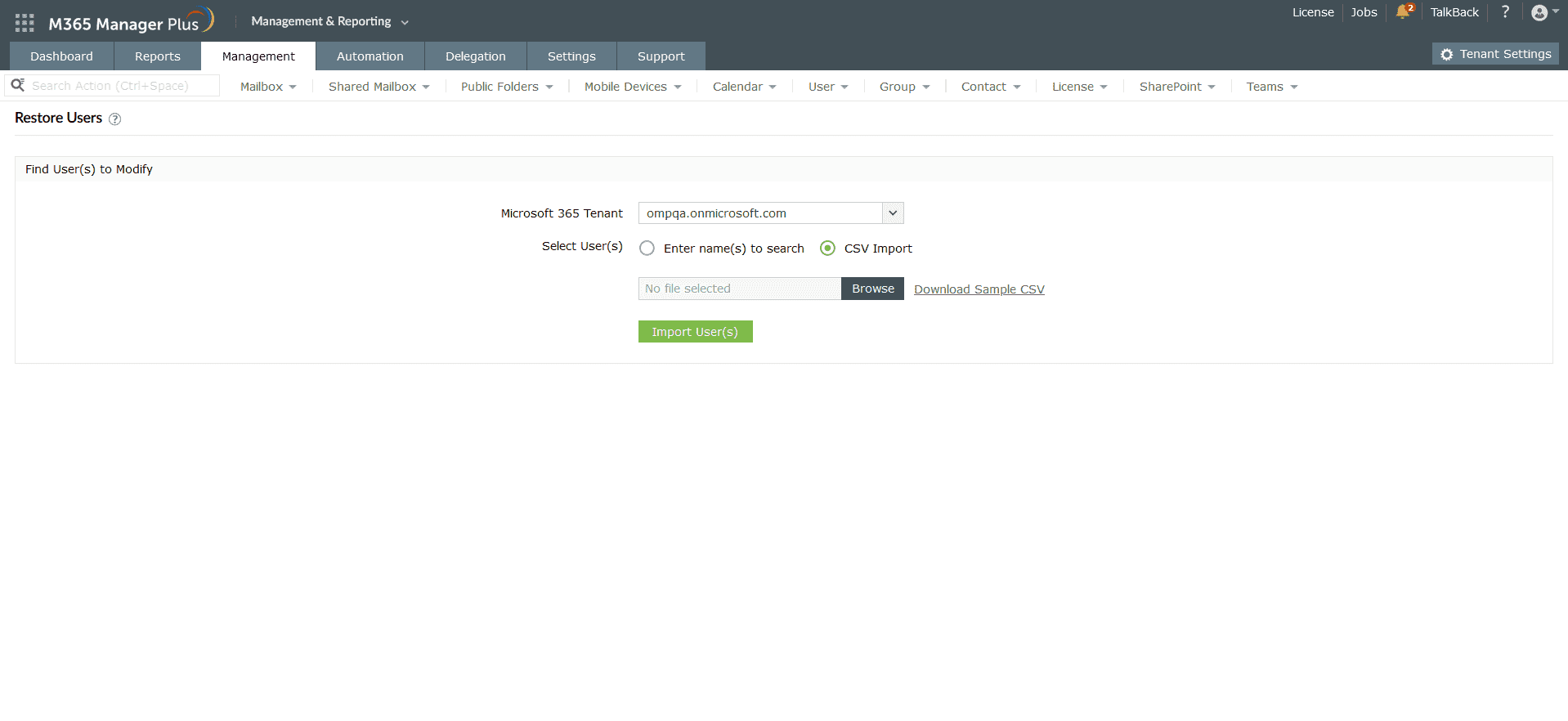Open the TalkBack link
This screenshot has height=721, width=1568.
tap(1454, 12)
